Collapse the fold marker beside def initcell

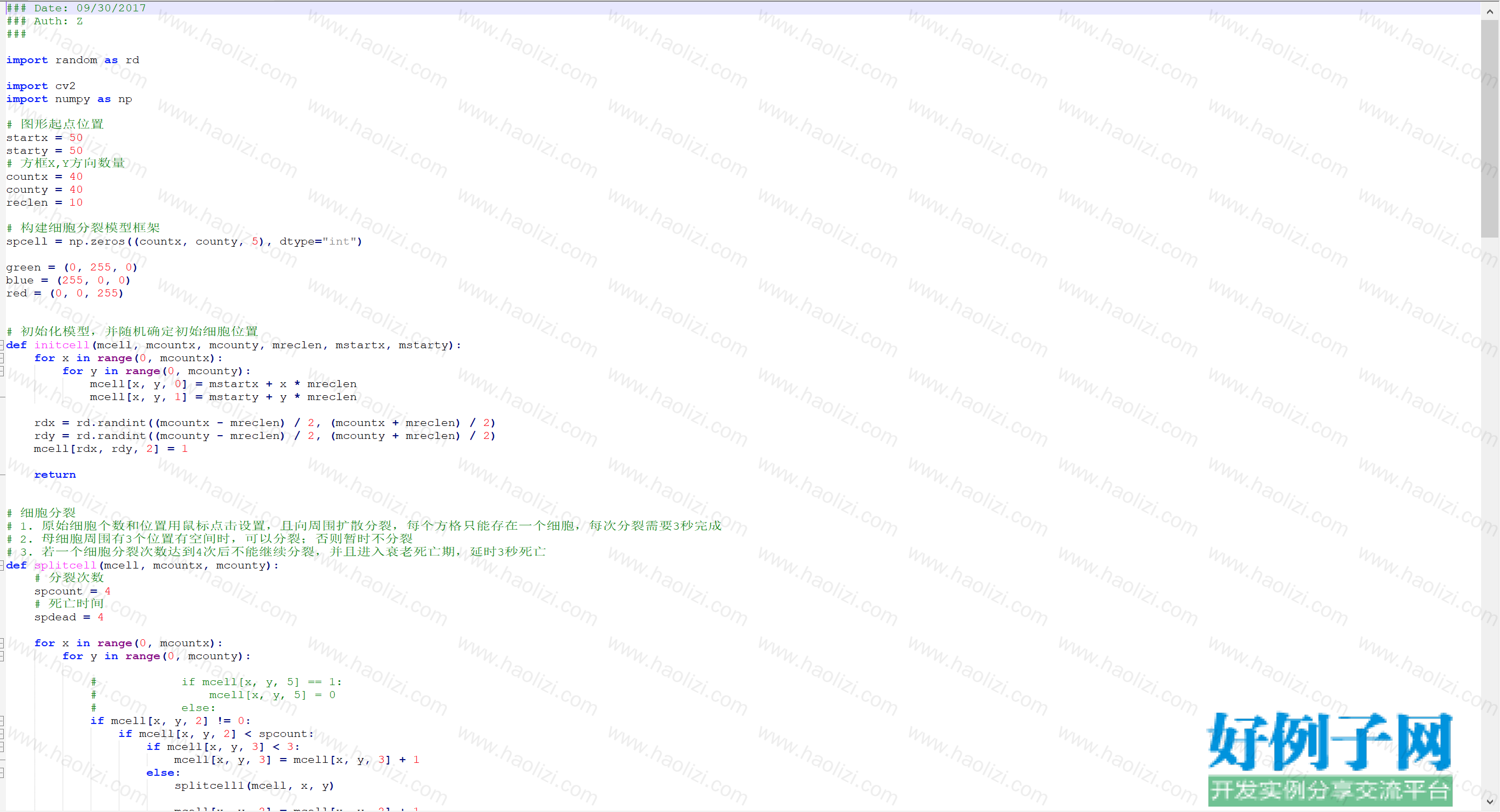(x=2, y=345)
